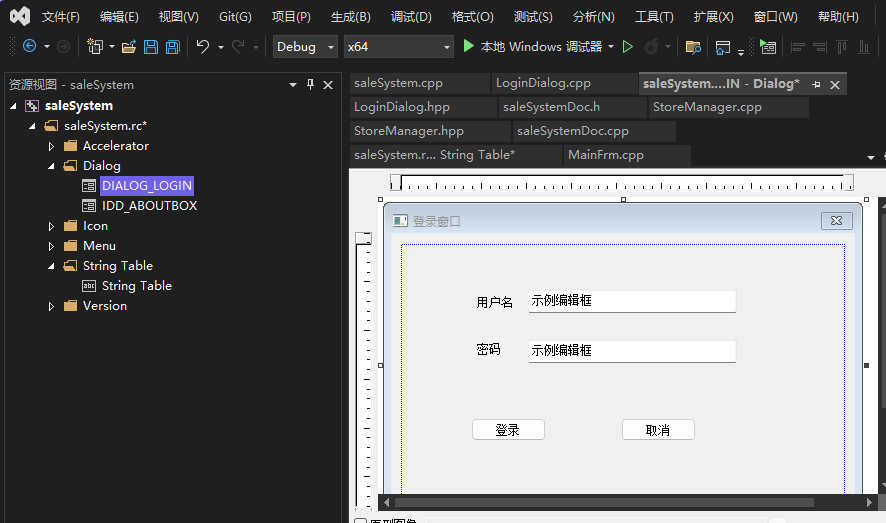The height and width of the screenshot is (523, 886).
Task: Collapse the String Table folder
Action: [51, 266]
